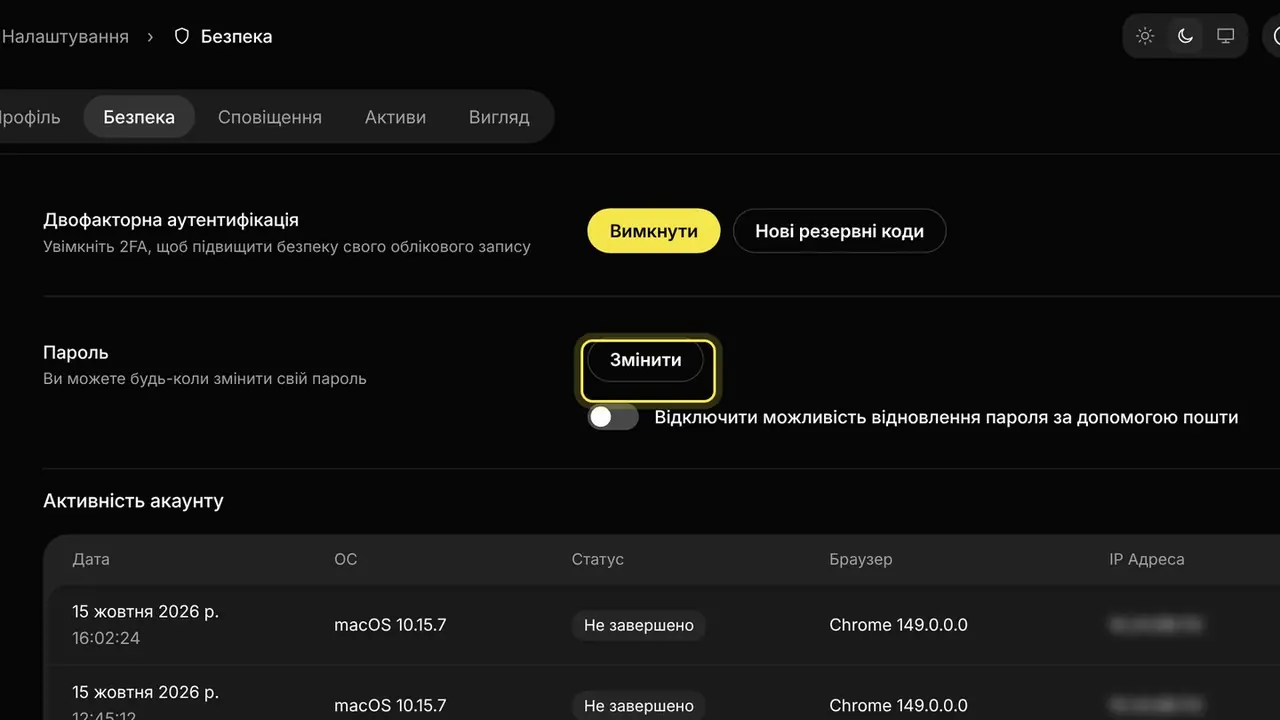Open the Профіль tab
Image resolution: width=1280 pixels, height=720 pixels.
click(x=29, y=117)
